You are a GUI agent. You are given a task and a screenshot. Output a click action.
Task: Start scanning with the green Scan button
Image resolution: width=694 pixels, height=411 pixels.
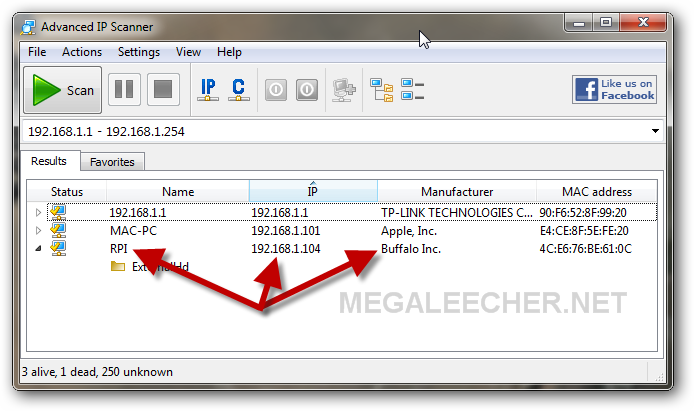[62, 90]
